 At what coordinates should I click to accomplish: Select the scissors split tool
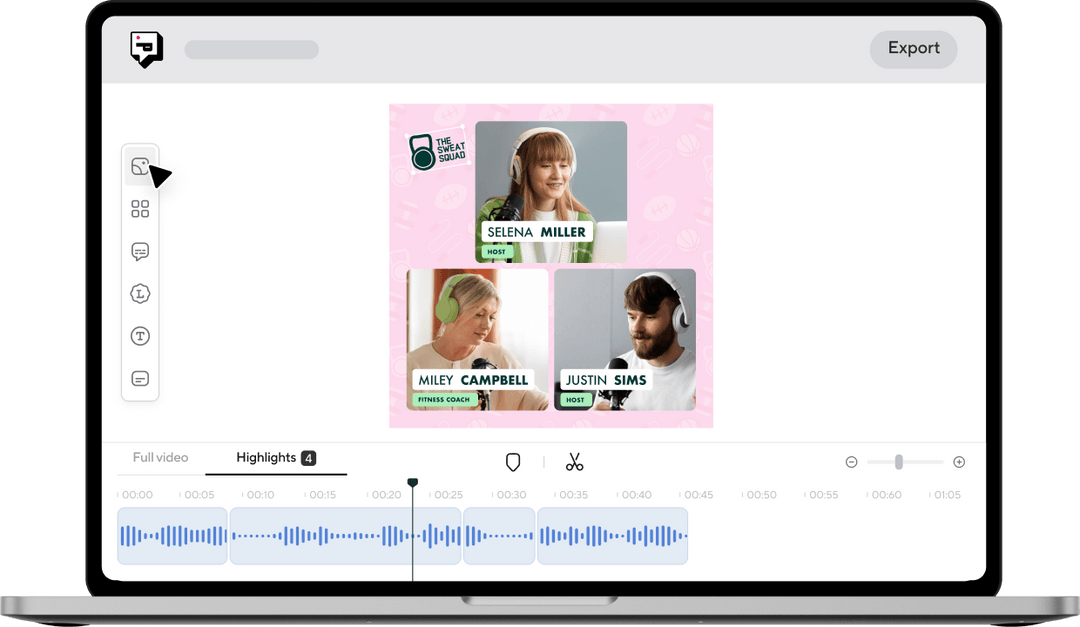(576, 462)
